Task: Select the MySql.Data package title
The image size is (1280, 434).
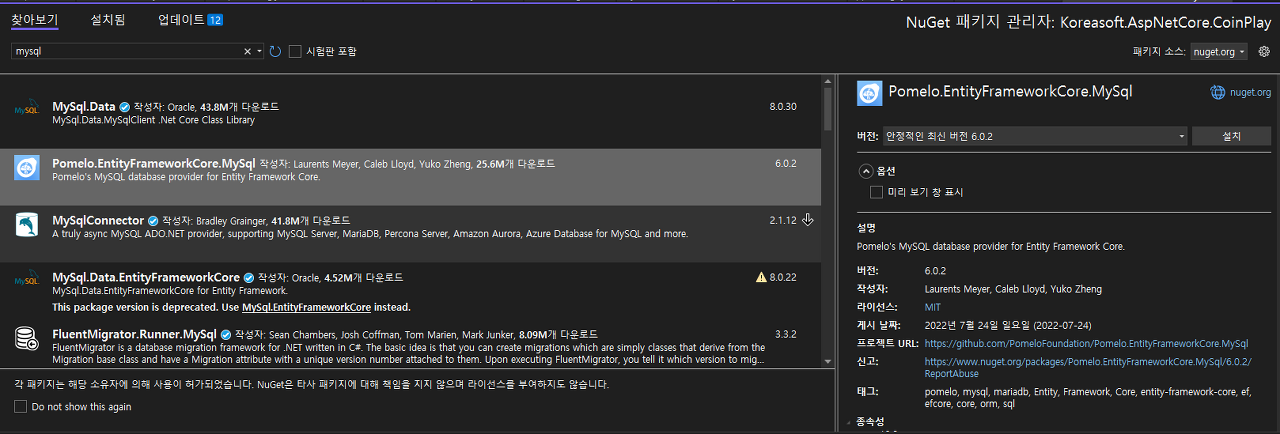Action: pos(84,106)
